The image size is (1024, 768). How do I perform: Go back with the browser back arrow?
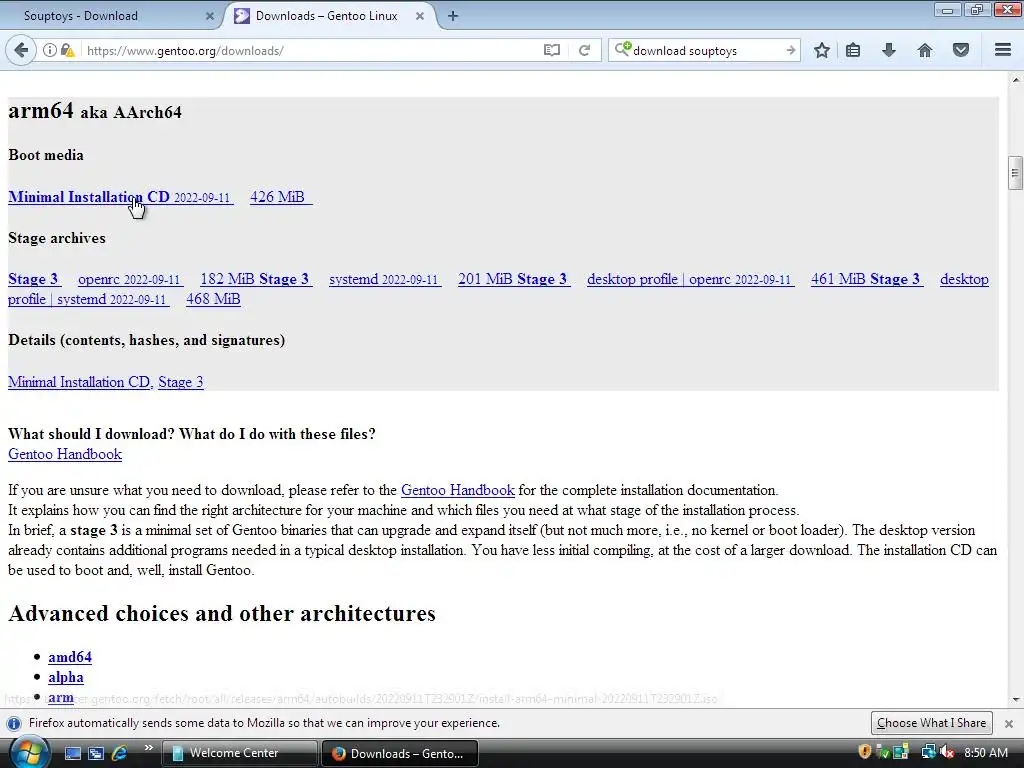point(21,50)
